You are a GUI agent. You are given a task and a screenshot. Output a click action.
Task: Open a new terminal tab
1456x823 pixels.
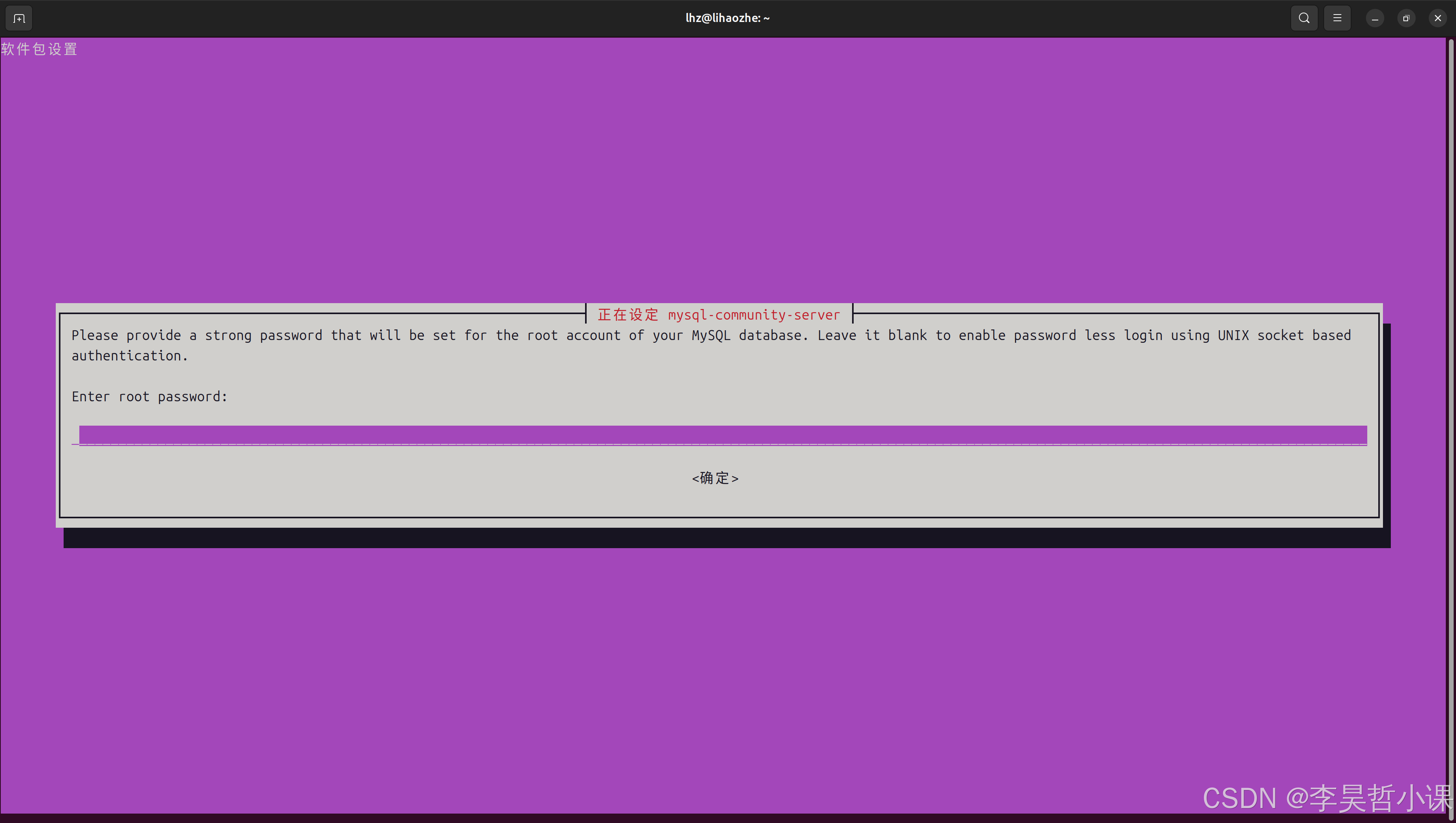(19, 18)
